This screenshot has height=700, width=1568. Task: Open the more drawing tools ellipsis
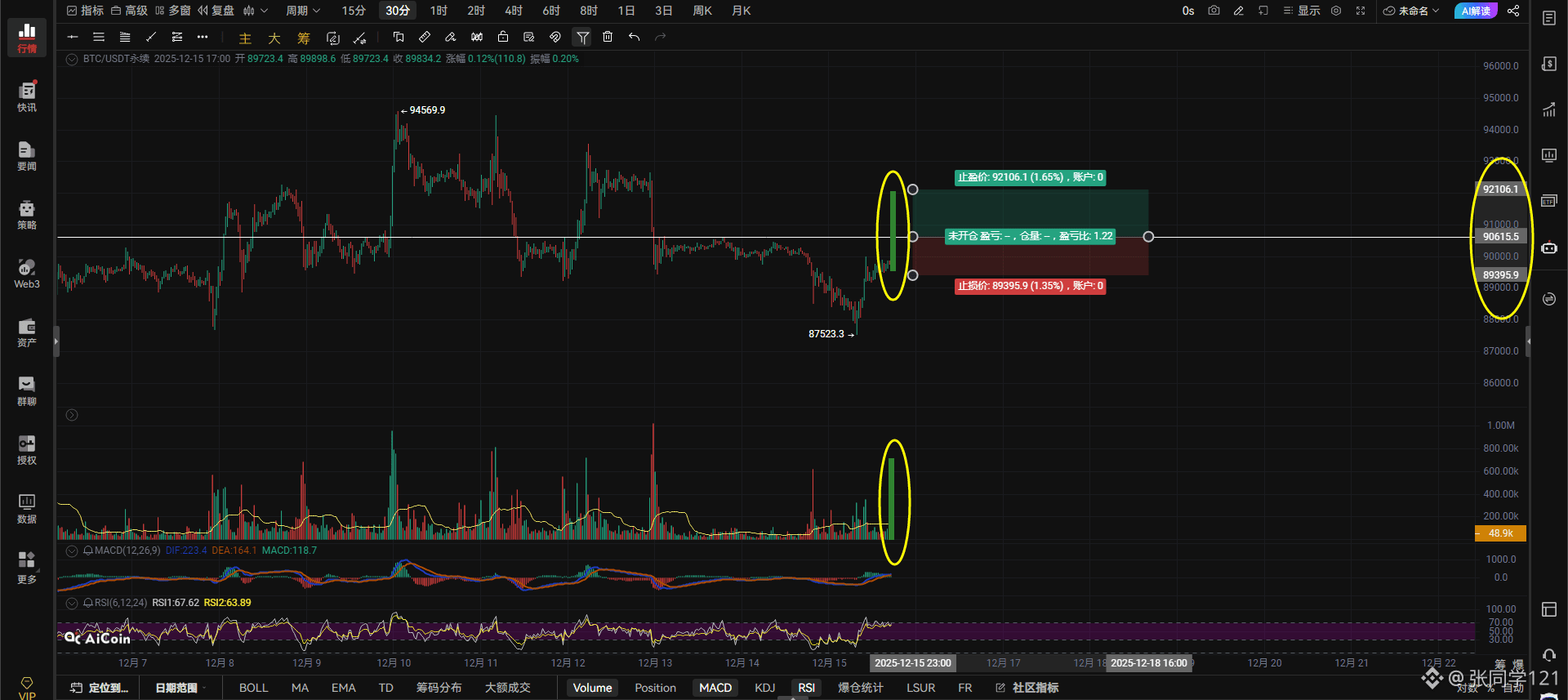tap(203, 37)
